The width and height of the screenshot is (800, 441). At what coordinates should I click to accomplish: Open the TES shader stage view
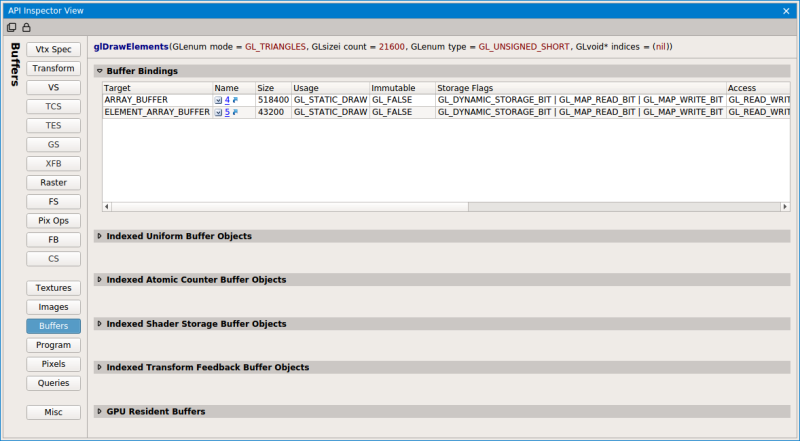(x=54, y=126)
